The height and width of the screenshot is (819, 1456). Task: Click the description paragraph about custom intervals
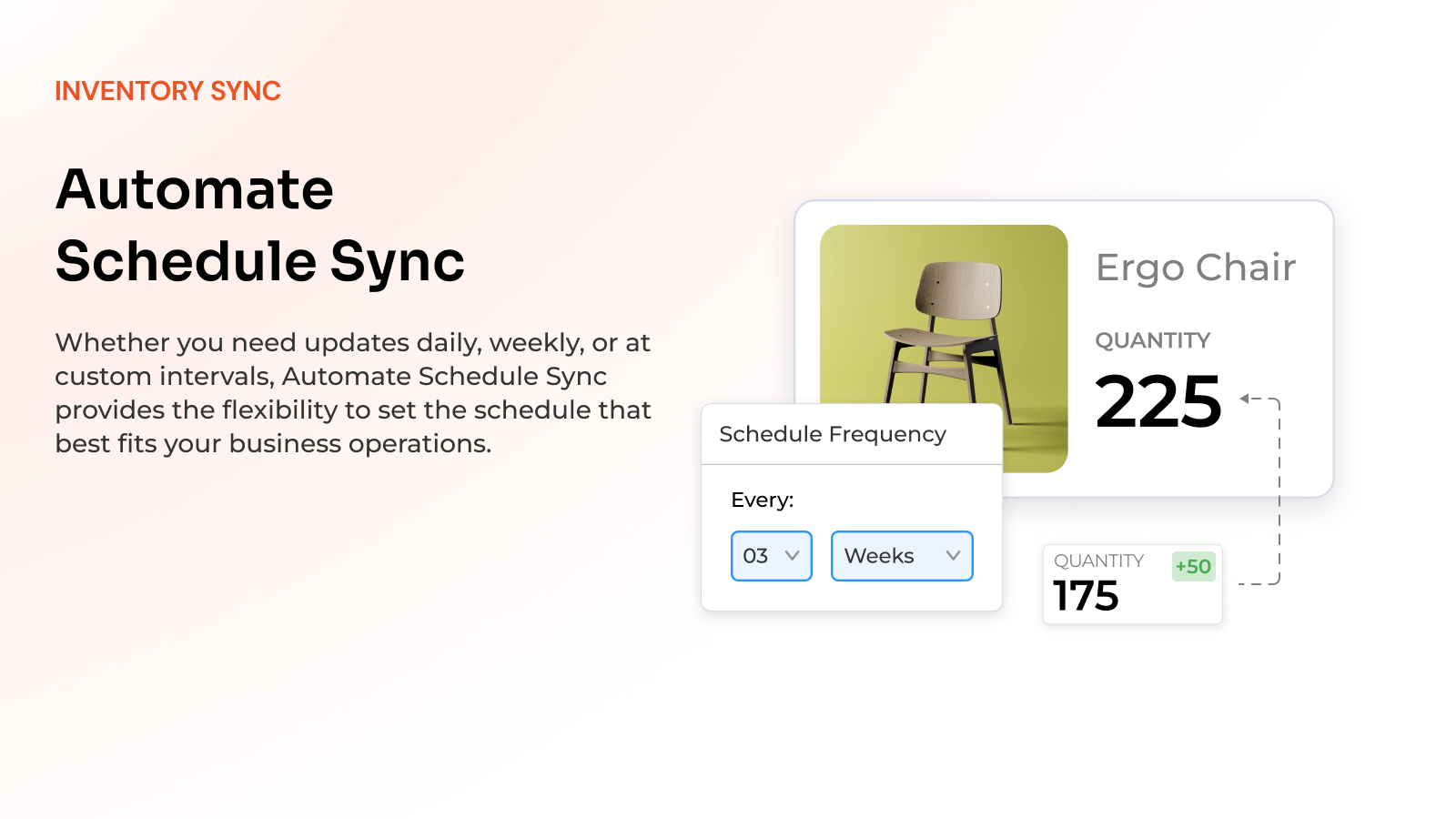coord(353,393)
